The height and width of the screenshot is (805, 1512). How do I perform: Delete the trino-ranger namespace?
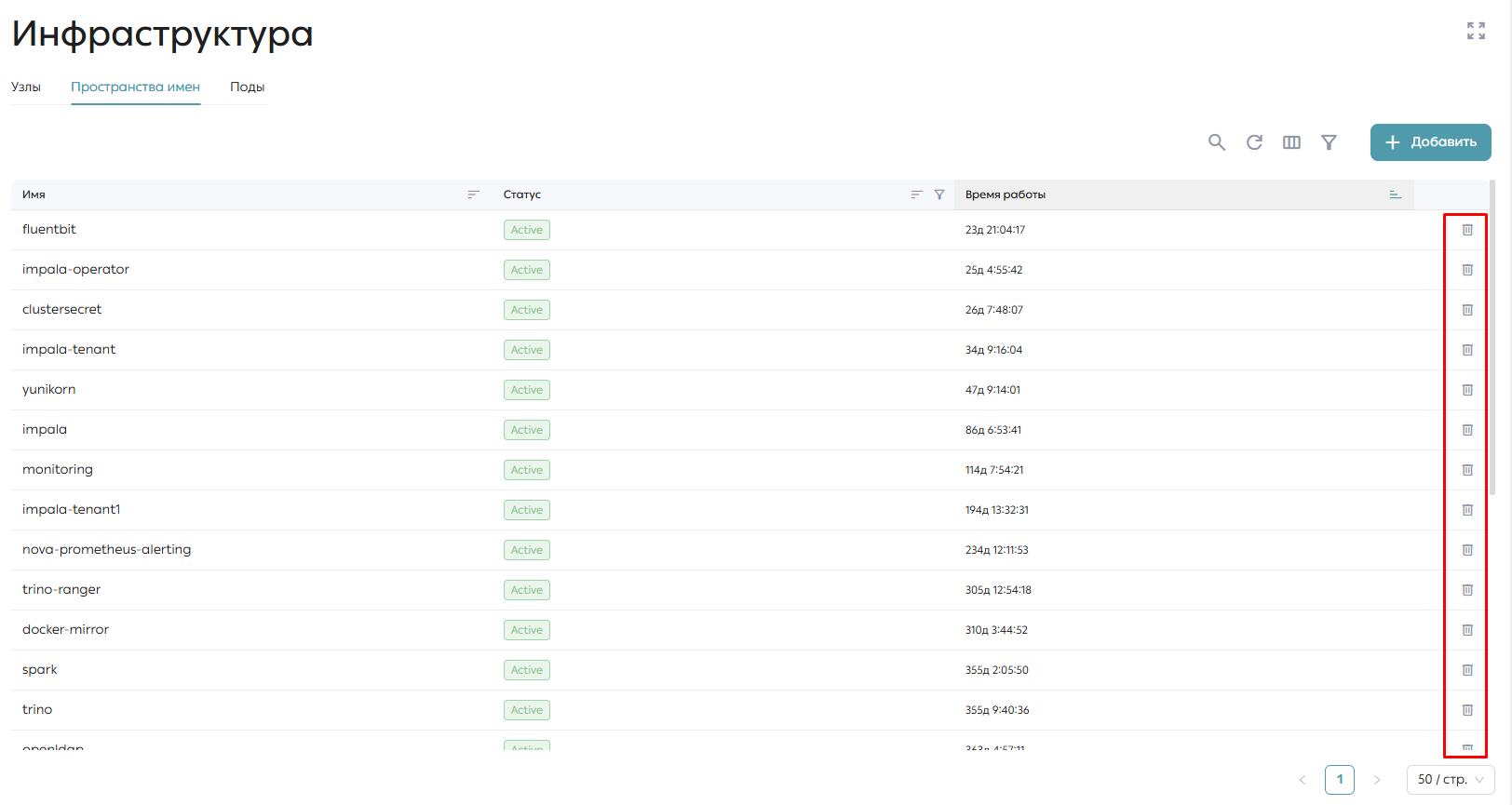pos(1467,590)
